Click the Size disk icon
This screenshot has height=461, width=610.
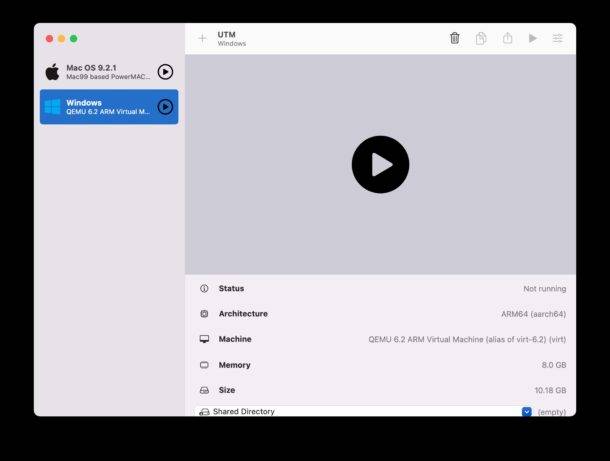204,390
